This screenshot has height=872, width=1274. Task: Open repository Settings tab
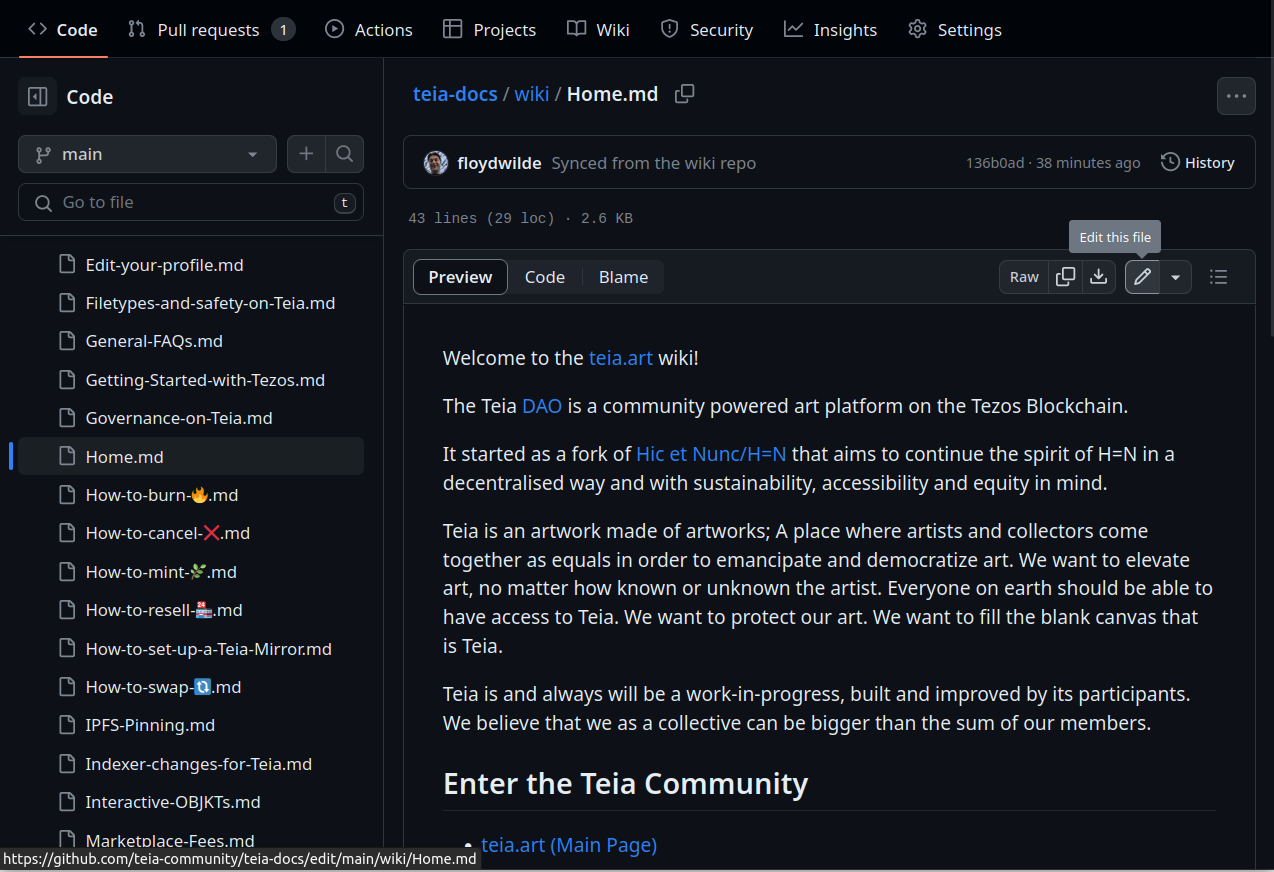[955, 30]
